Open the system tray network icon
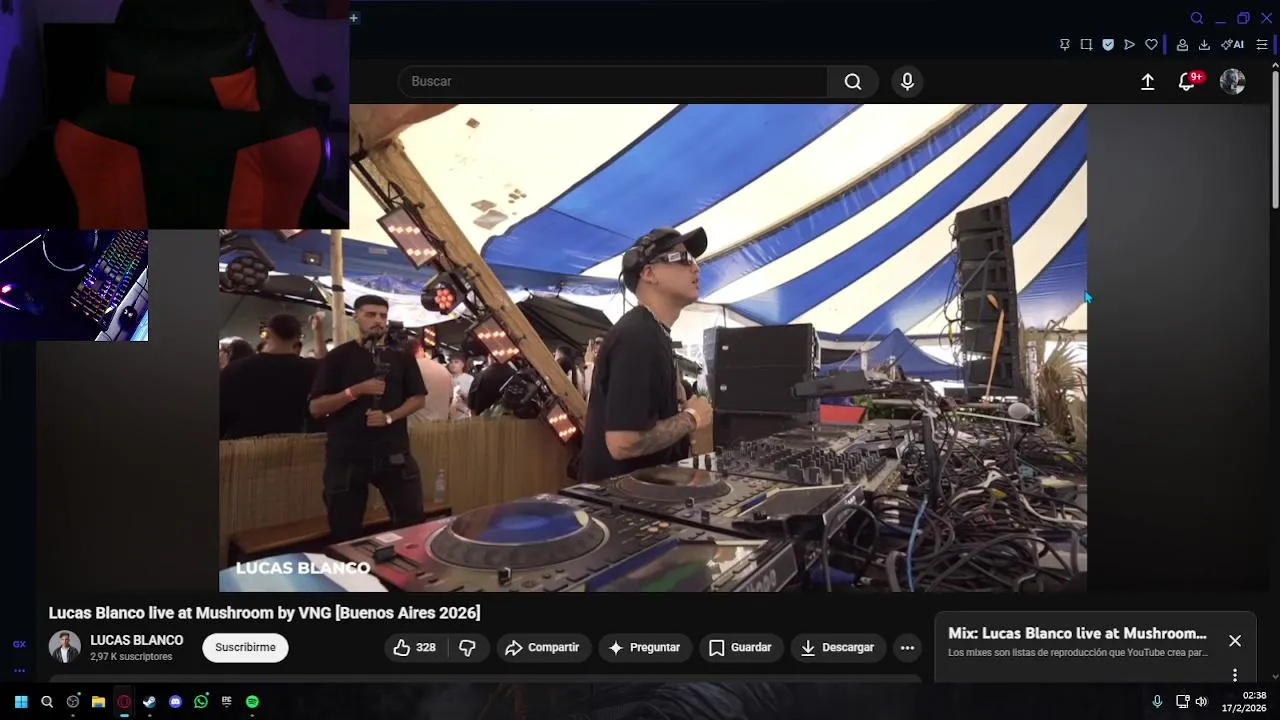This screenshot has width=1280, height=720. pyautogui.click(x=1182, y=702)
